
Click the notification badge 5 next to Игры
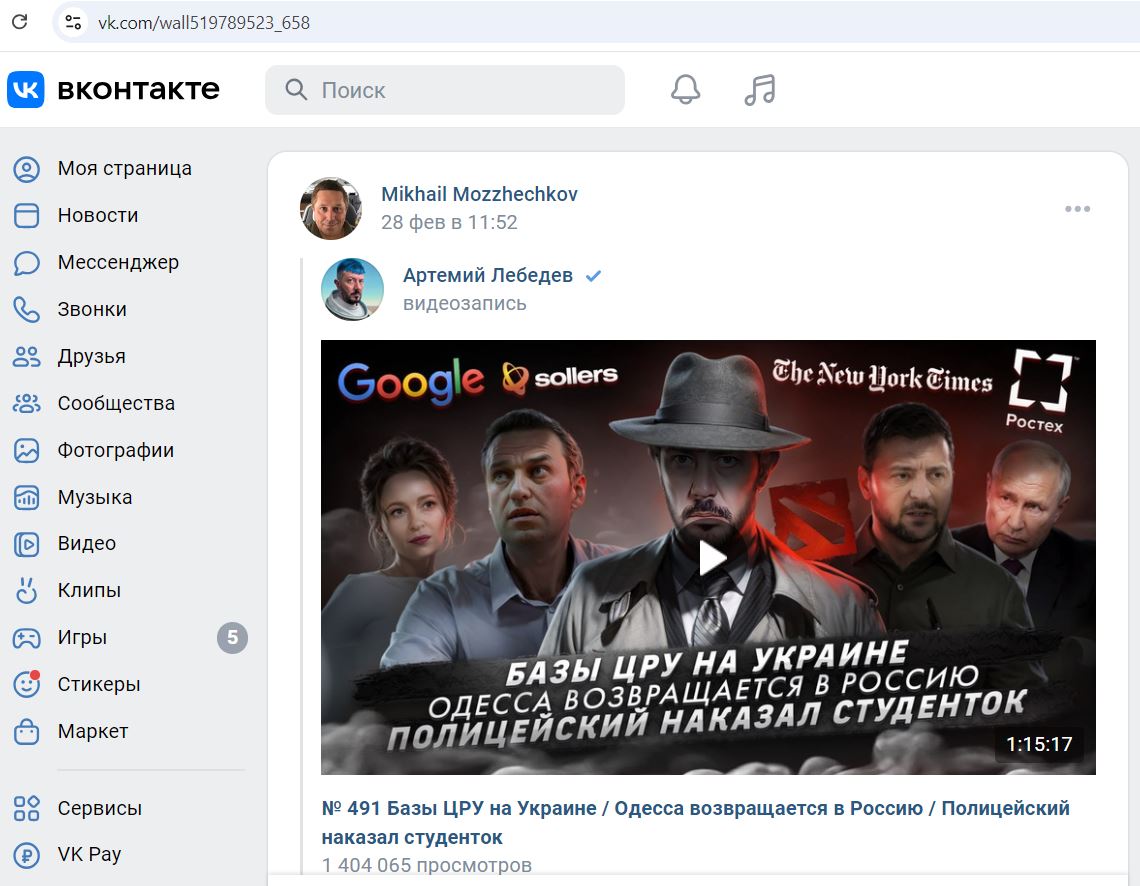click(233, 637)
